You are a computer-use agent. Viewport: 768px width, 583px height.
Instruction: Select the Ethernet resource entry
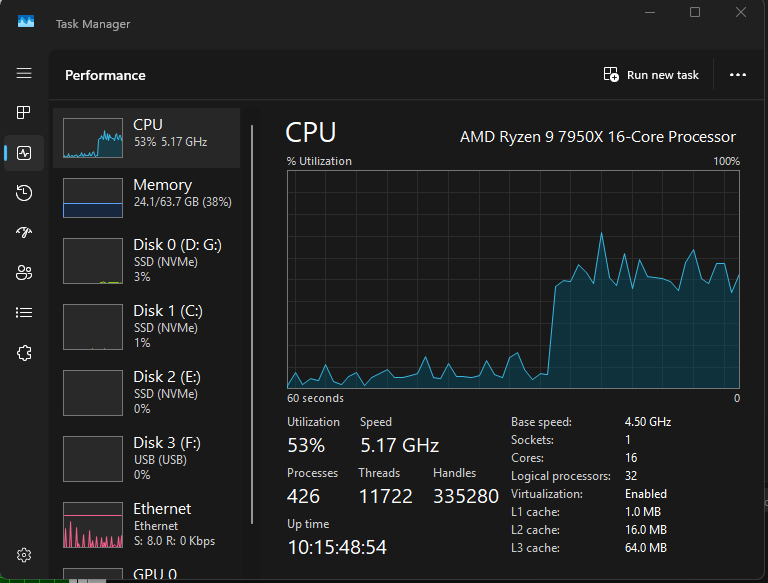(146, 525)
